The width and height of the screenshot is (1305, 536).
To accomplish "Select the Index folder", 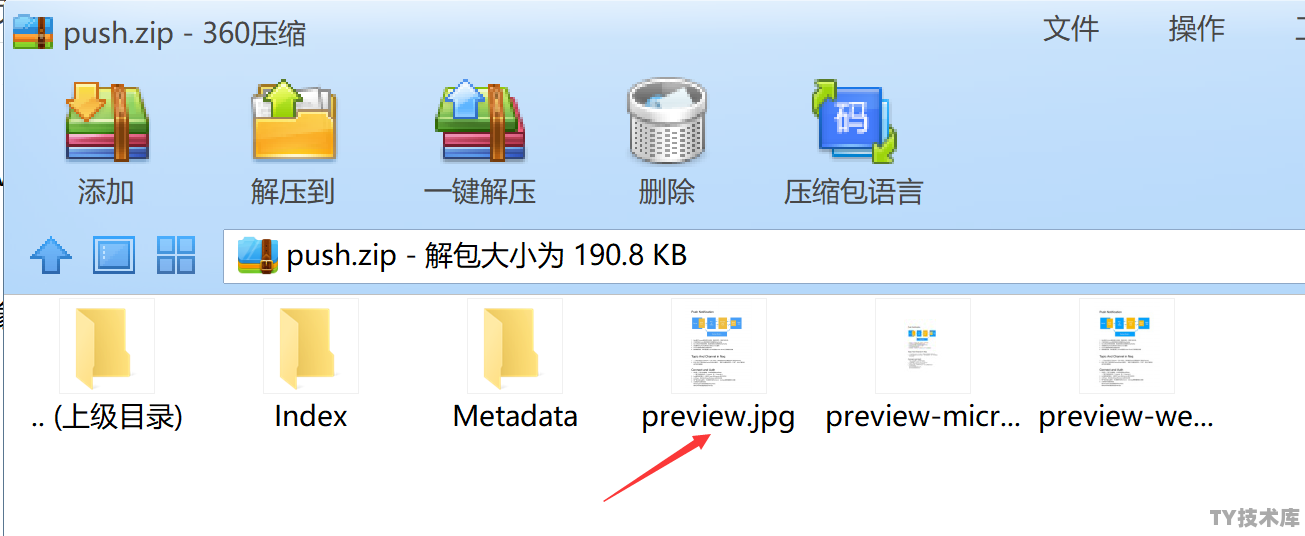I will point(311,346).
